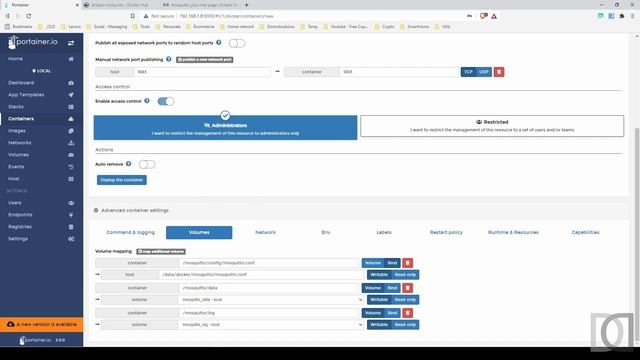Select UDP protocol for the port mapping
The width and height of the screenshot is (640, 360).
point(484,72)
